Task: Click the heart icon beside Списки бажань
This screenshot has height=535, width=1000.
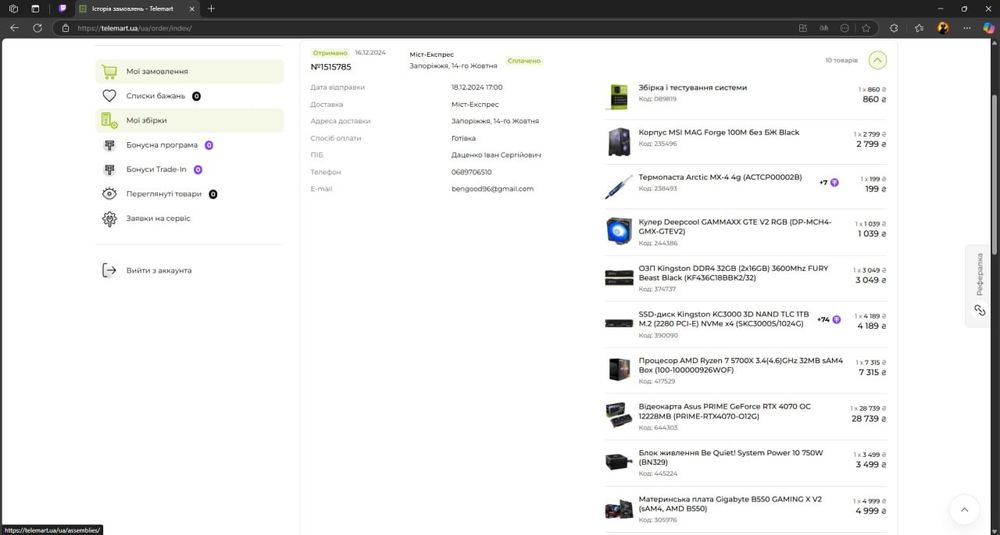Action: point(109,96)
